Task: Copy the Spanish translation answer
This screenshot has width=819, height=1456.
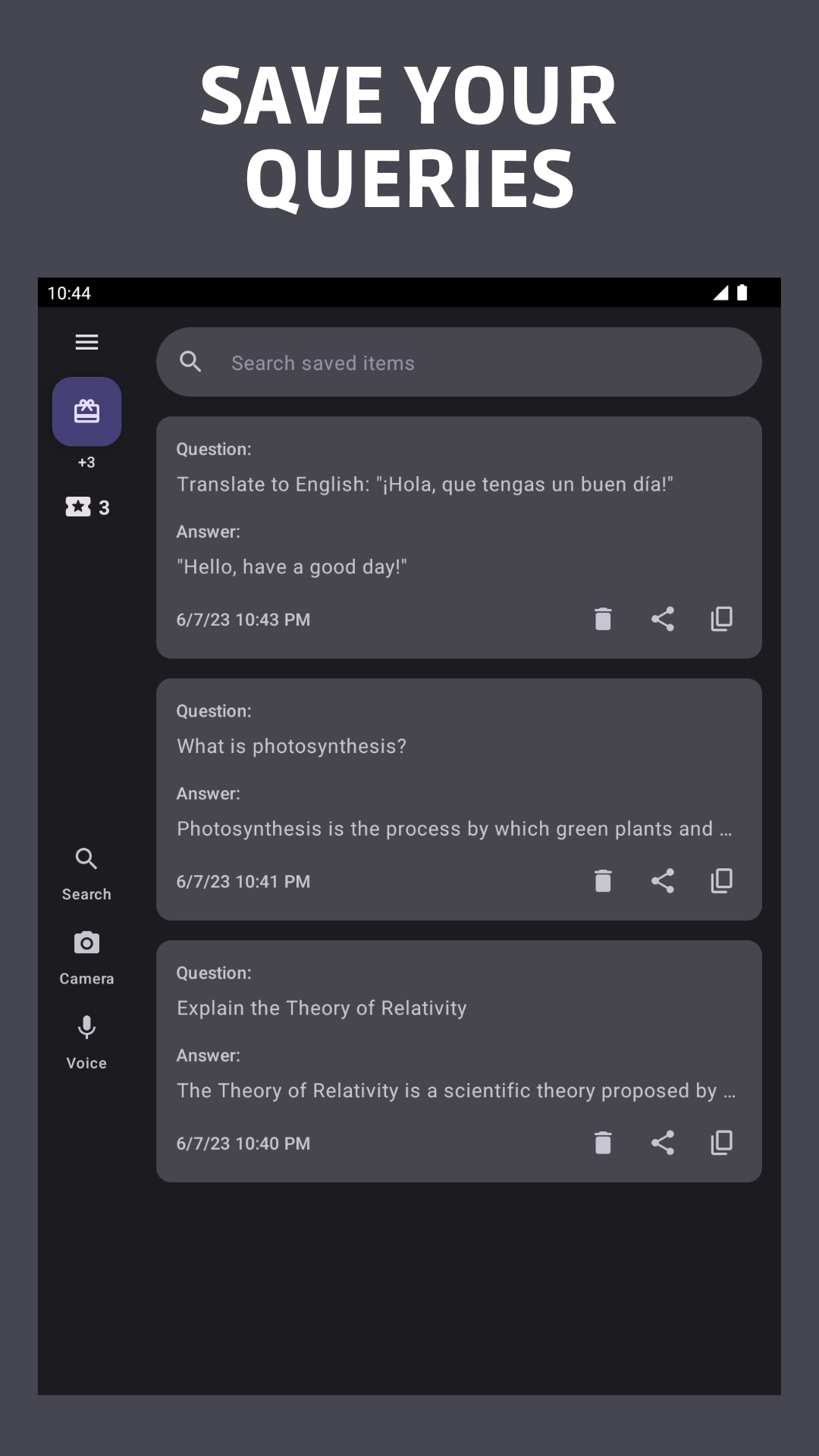Action: (x=721, y=619)
